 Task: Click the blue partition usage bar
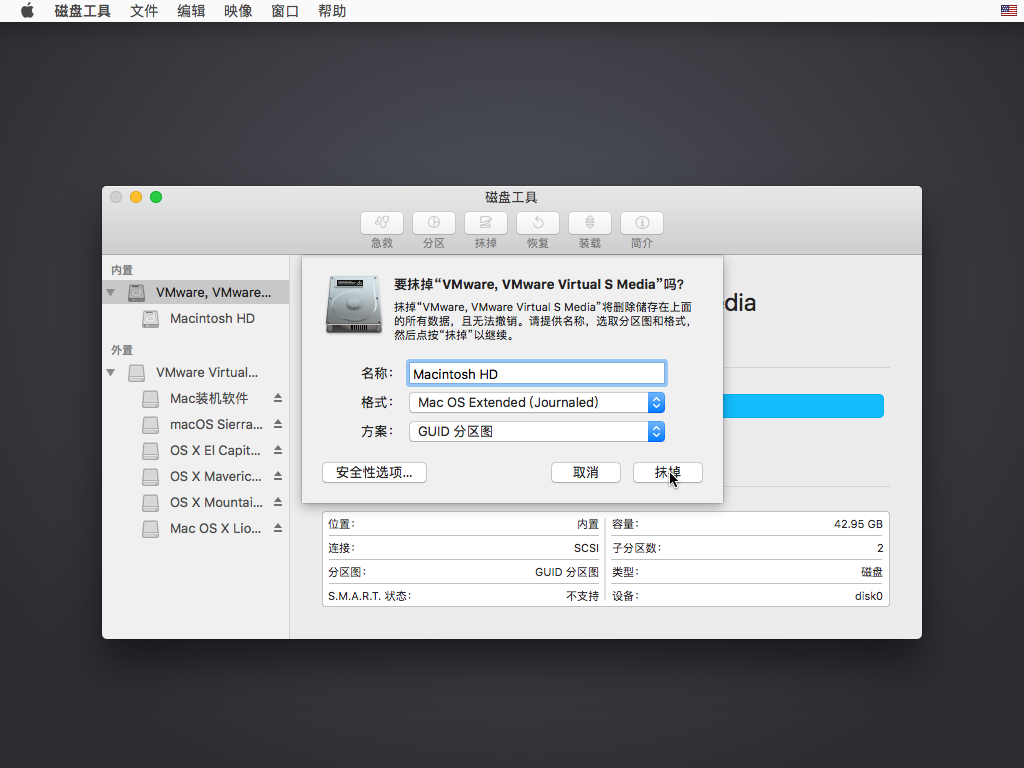(x=803, y=406)
